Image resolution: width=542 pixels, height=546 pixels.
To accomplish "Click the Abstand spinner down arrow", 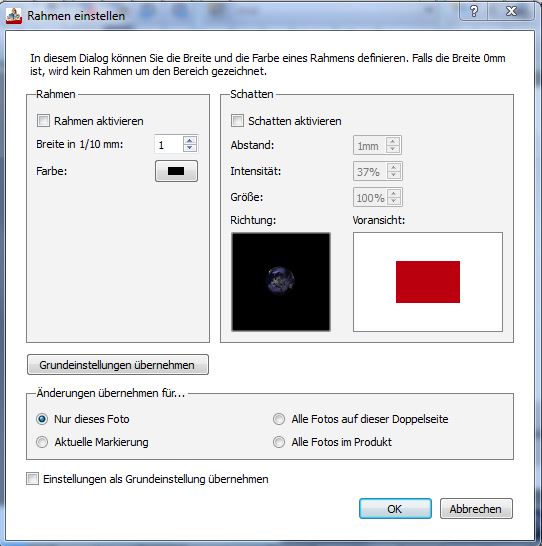I will 393,149.
